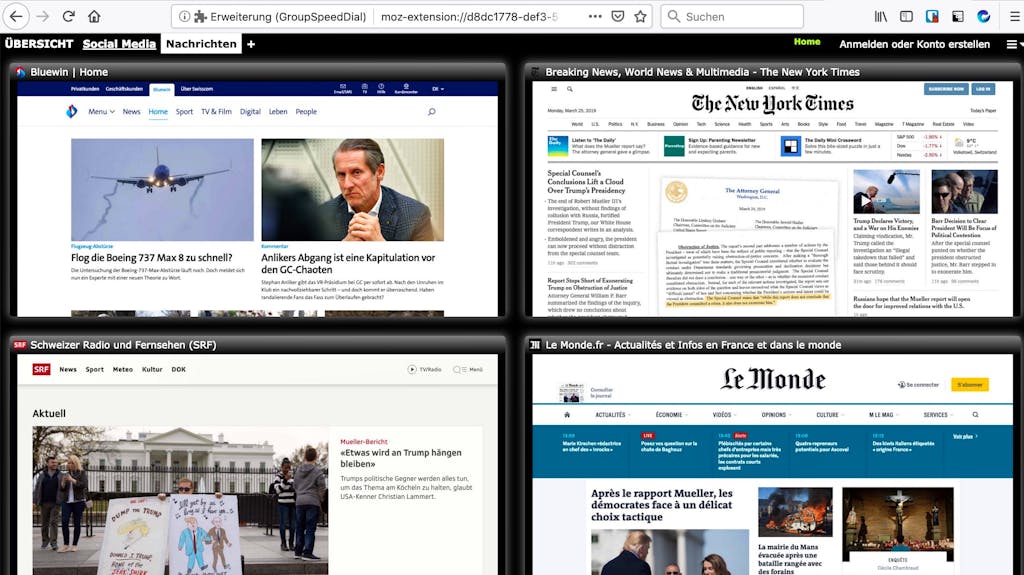Screen dimensions: 1024x575
Task: Click the SRF dial favicon
Action: [x=20, y=344]
